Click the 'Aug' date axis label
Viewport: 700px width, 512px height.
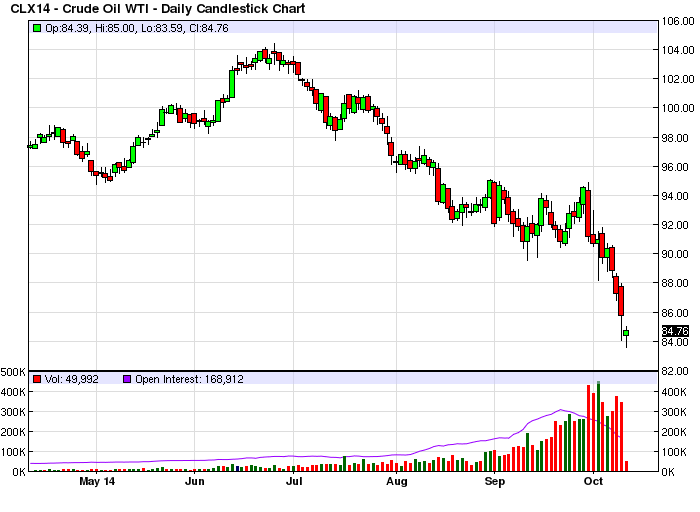pos(396,481)
